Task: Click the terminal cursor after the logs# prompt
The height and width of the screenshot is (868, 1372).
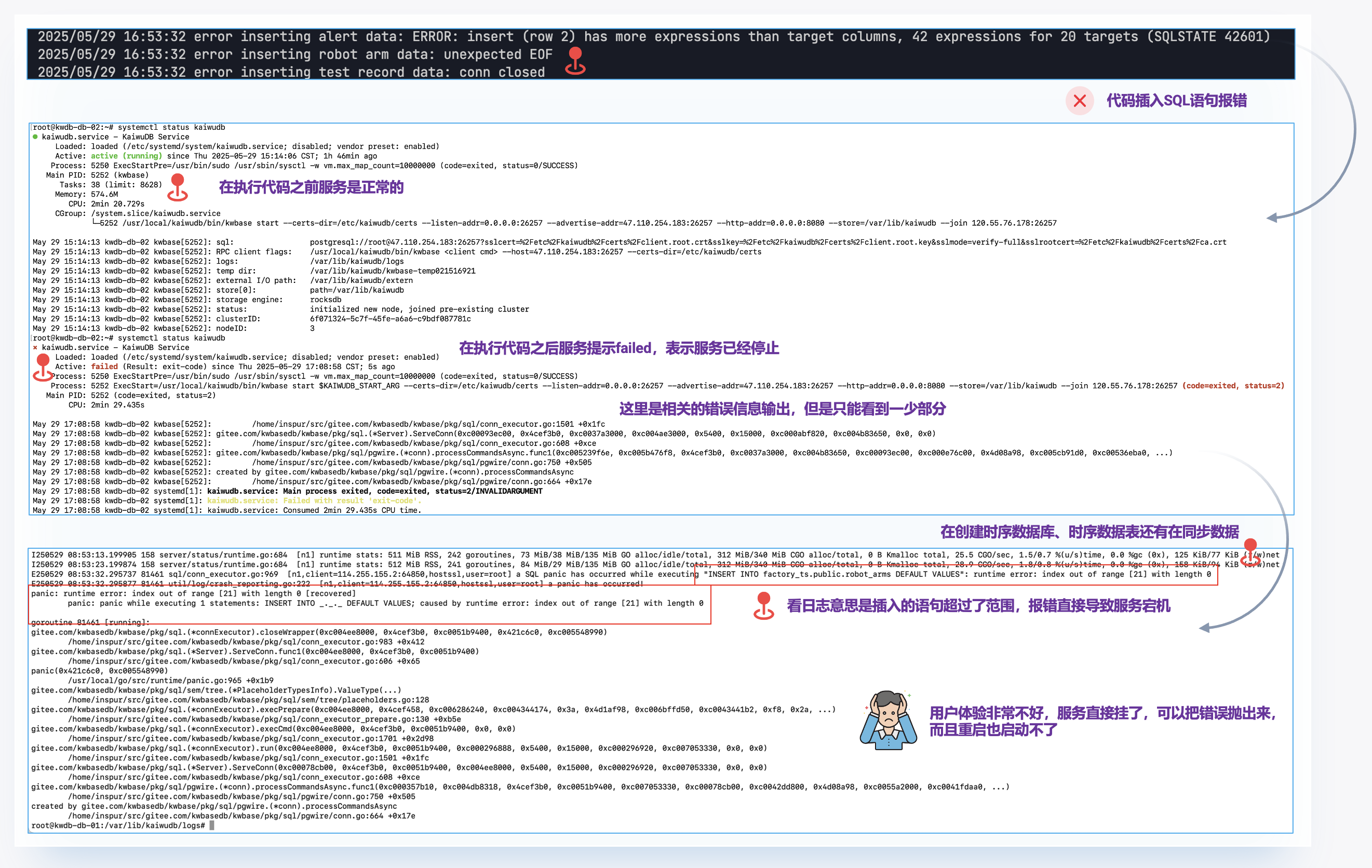Action: pyautogui.click(x=211, y=825)
